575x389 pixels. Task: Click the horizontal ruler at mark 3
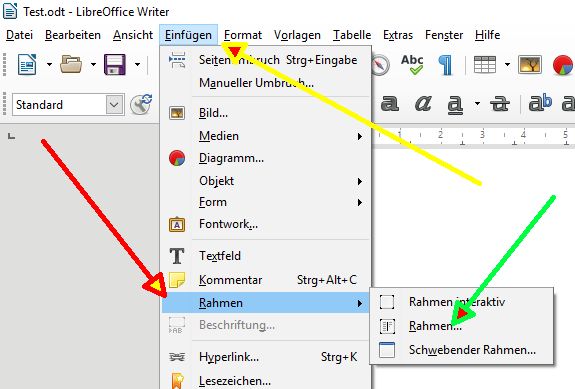(x=482, y=135)
